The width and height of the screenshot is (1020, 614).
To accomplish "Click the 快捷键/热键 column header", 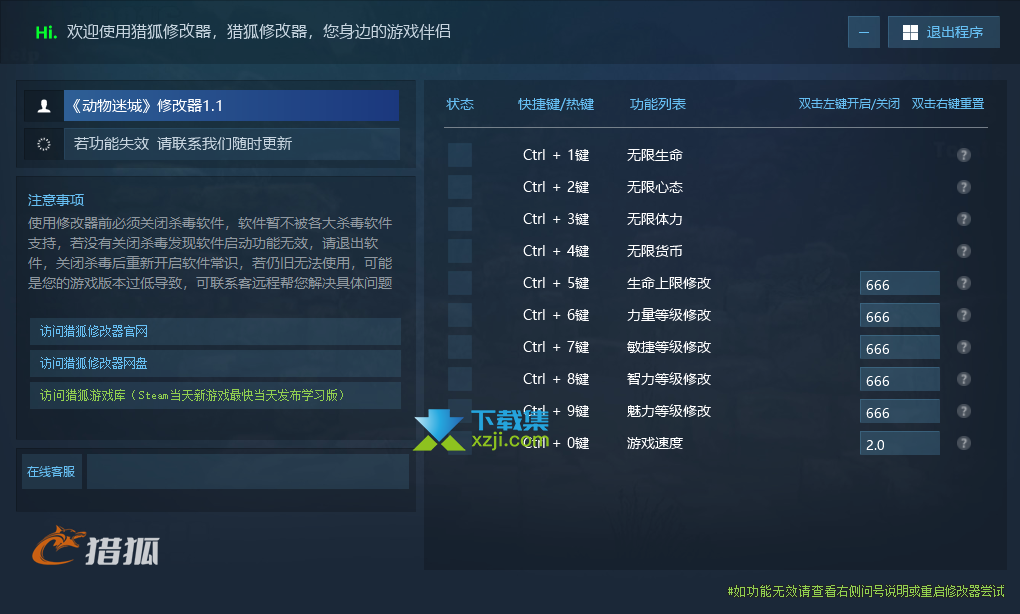I will 556,104.
